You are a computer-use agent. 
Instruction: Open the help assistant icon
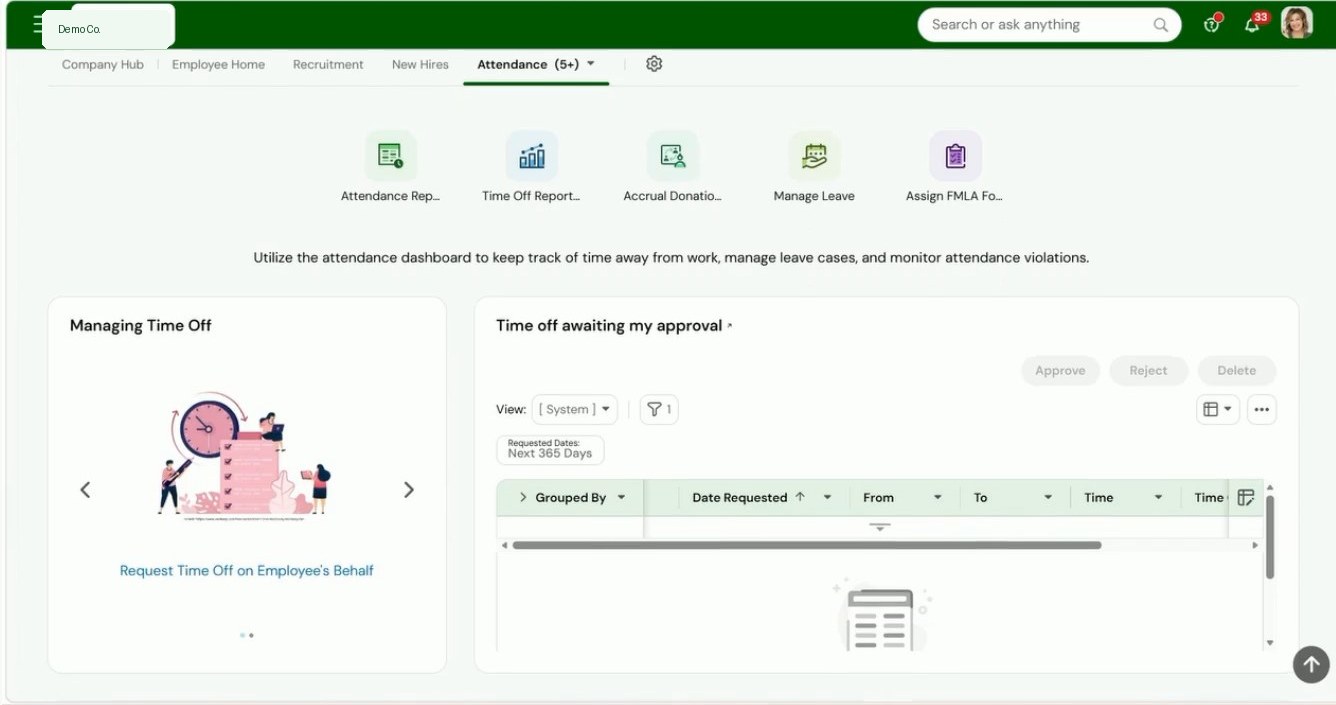click(x=1213, y=24)
